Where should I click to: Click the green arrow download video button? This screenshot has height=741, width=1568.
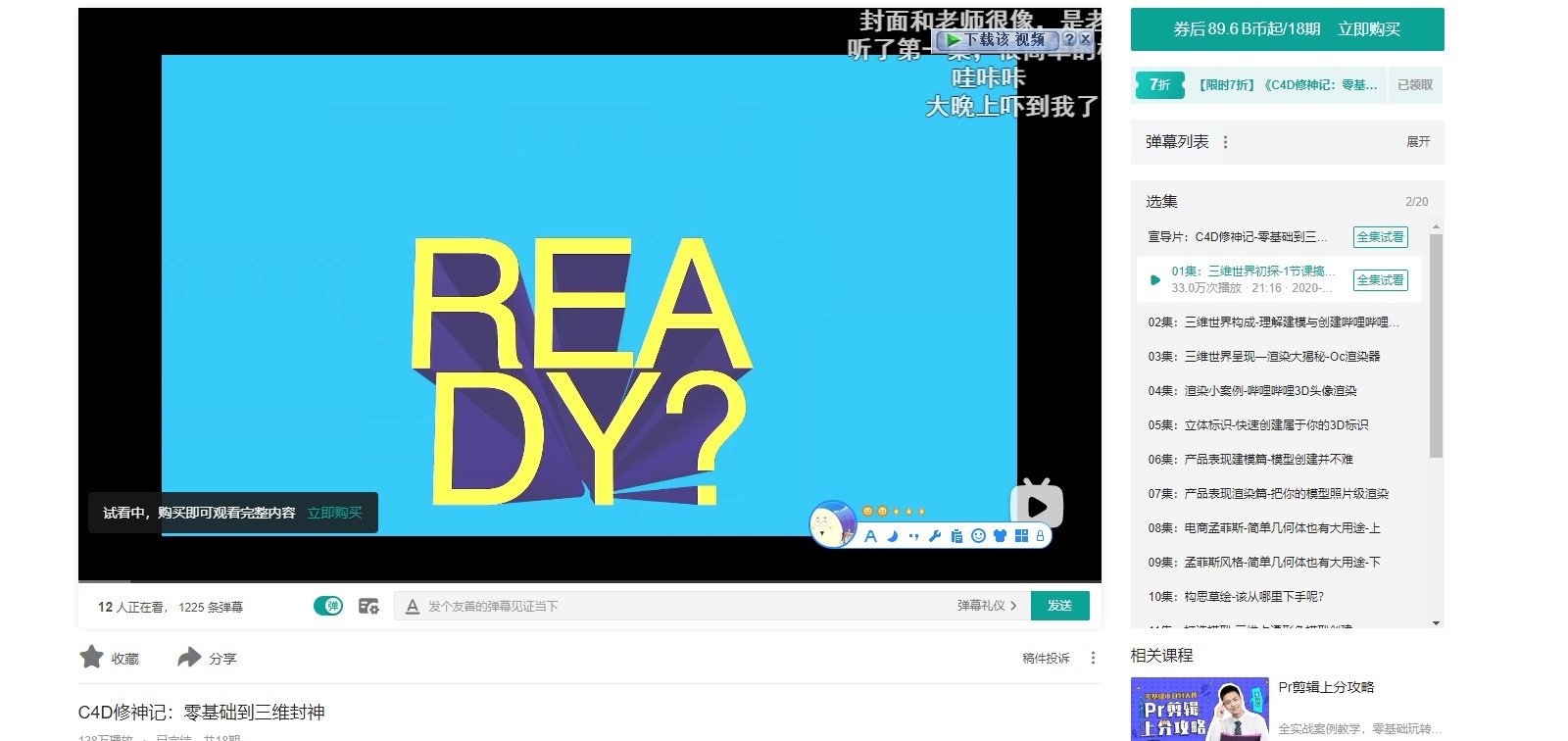point(996,40)
